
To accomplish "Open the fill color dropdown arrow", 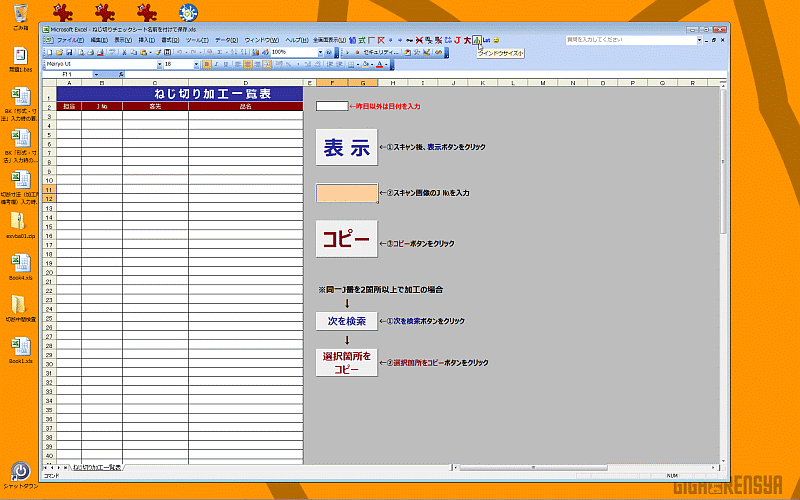I will point(372,64).
